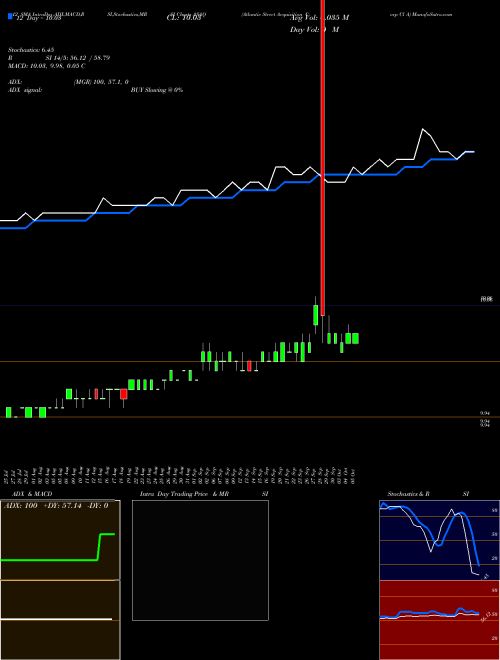Click the tall red volume spike bar
Viewport: 500px width, 660px height.
point(323,158)
